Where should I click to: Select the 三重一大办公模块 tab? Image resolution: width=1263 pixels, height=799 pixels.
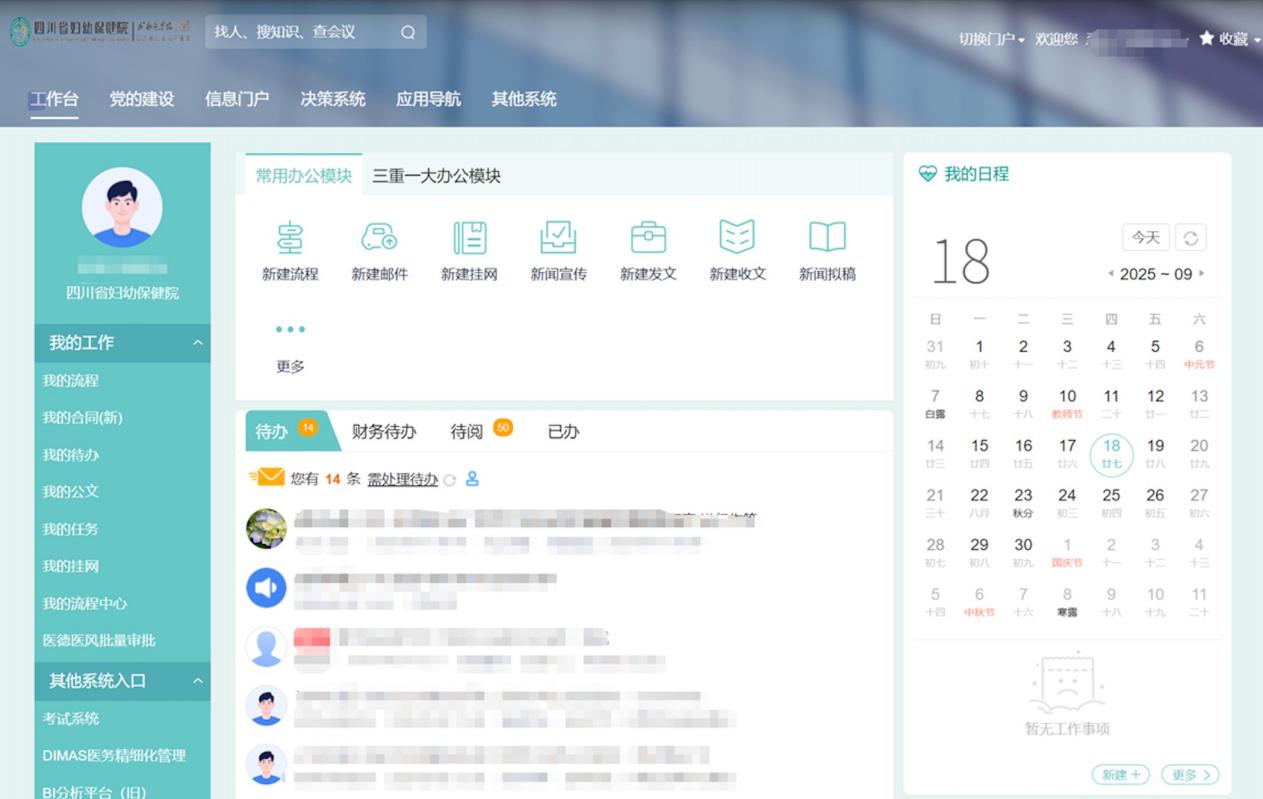pyautogui.click(x=436, y=176)
